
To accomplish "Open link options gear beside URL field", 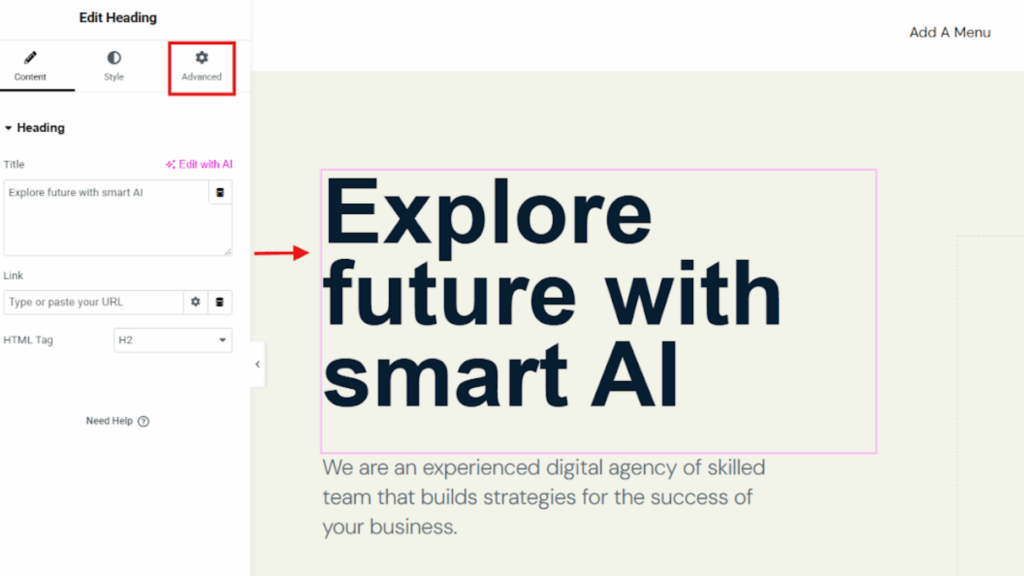I will coord(196,302).
